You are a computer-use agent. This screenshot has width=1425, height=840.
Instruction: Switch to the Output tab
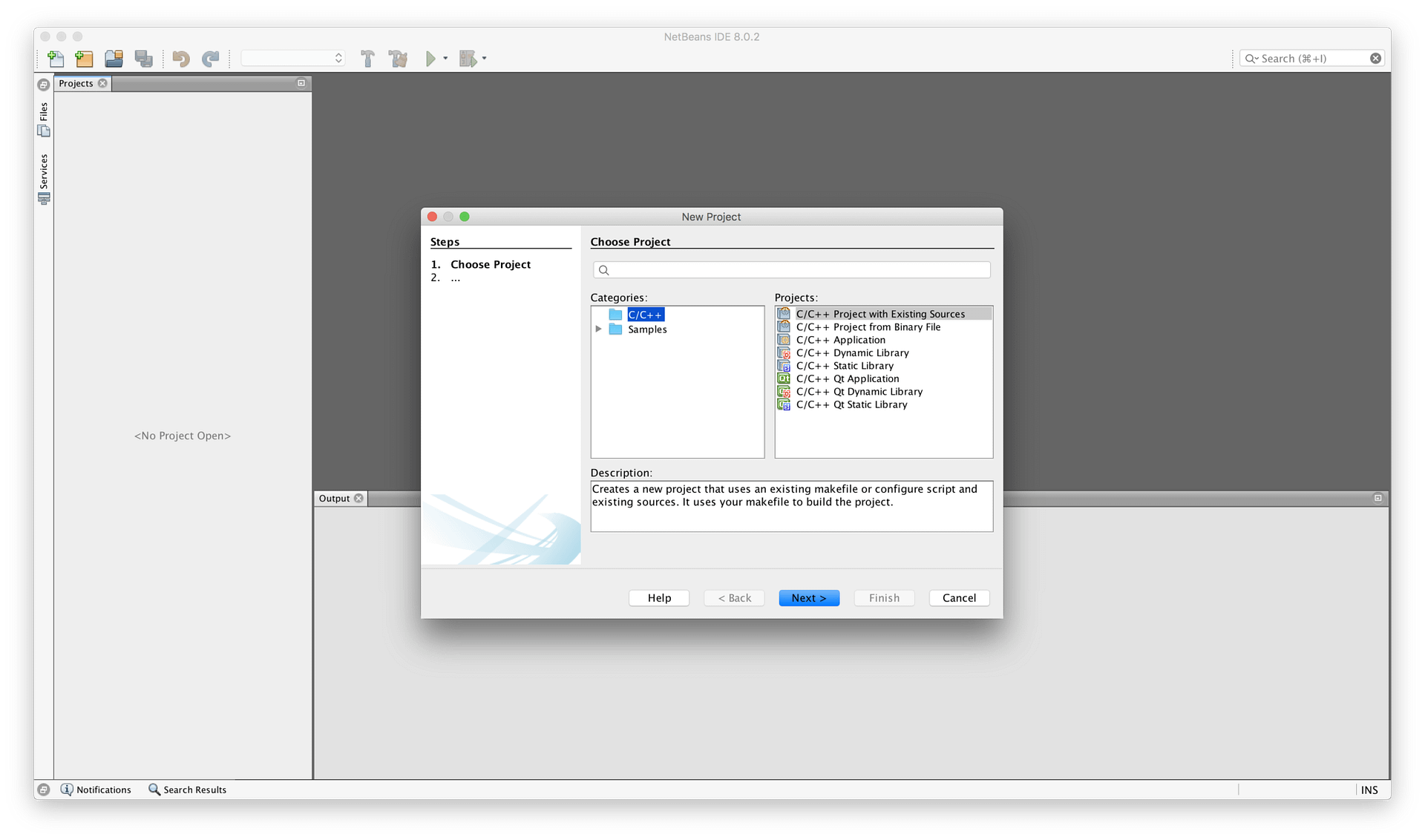point(335,498)
